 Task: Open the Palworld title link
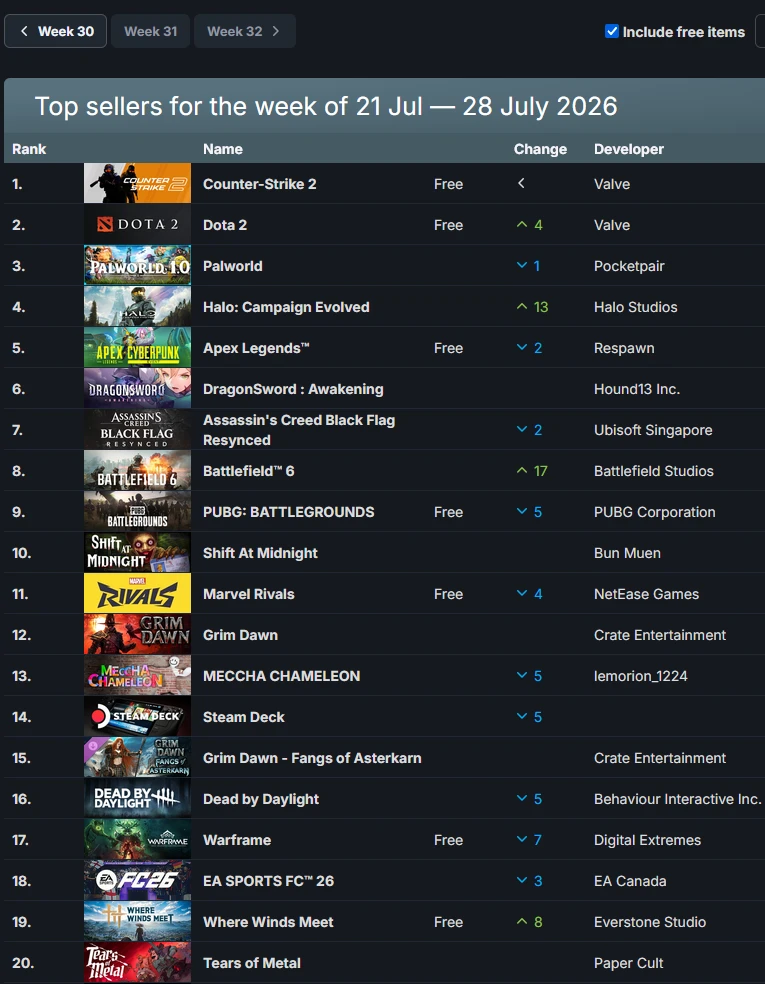click(x=233, y=266)
